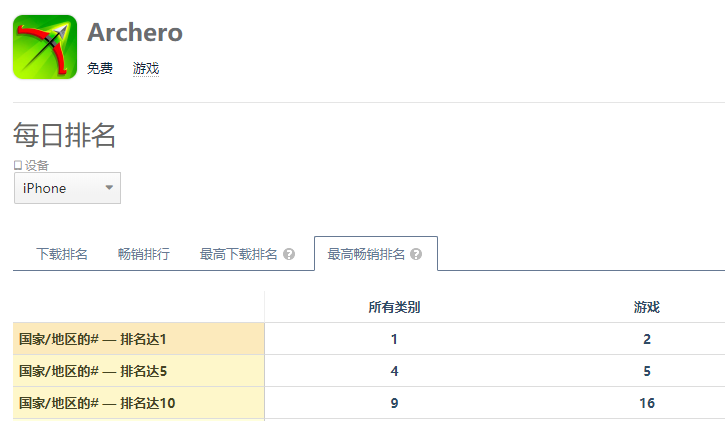Select the 排名达10 row label

(x=96, y=403)
